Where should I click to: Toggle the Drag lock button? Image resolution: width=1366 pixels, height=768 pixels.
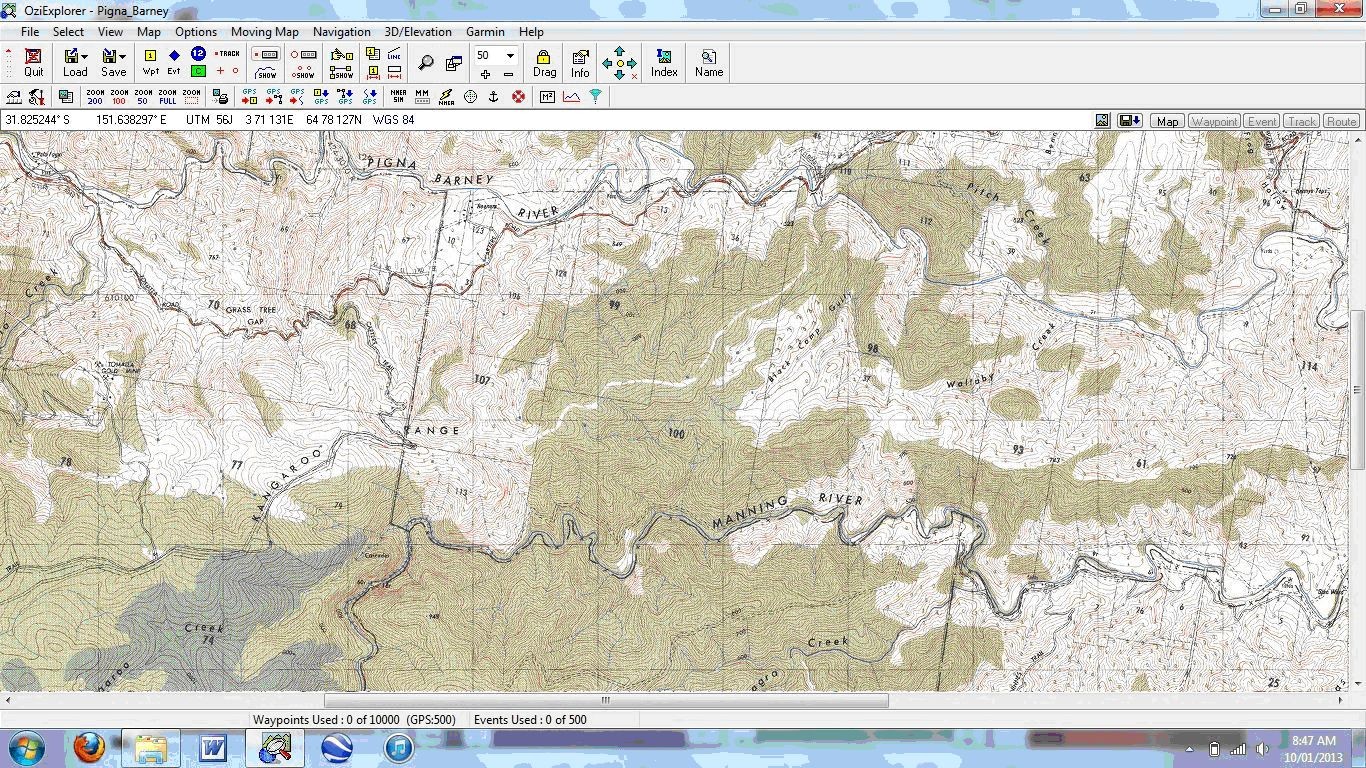click(544, 63)
